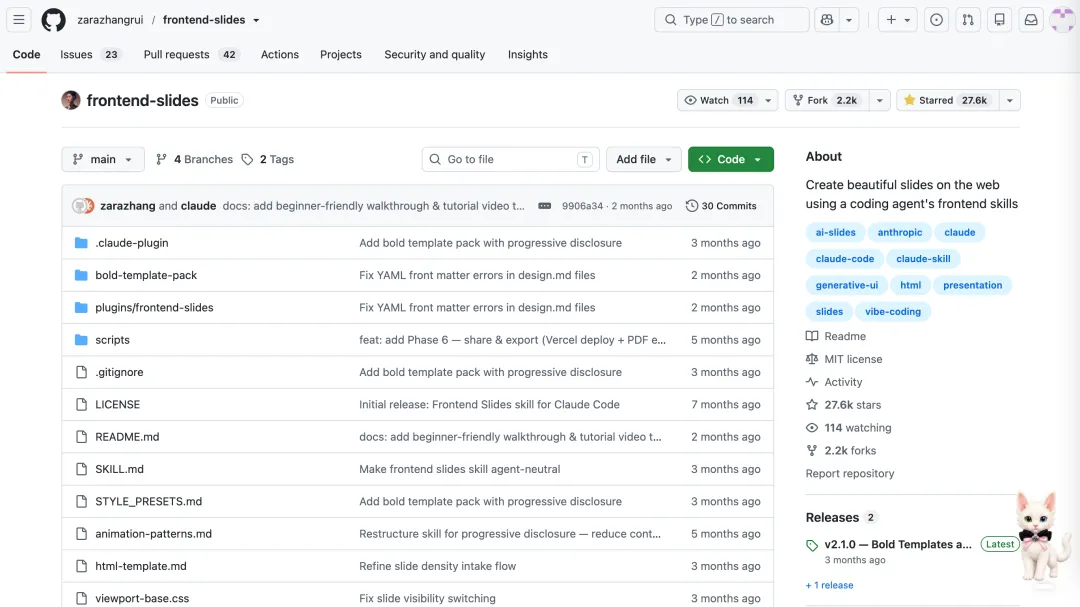Screen dimensions: 1080x607
Task: Click the white cat mascot overlay
Action: pos(1041,537)
